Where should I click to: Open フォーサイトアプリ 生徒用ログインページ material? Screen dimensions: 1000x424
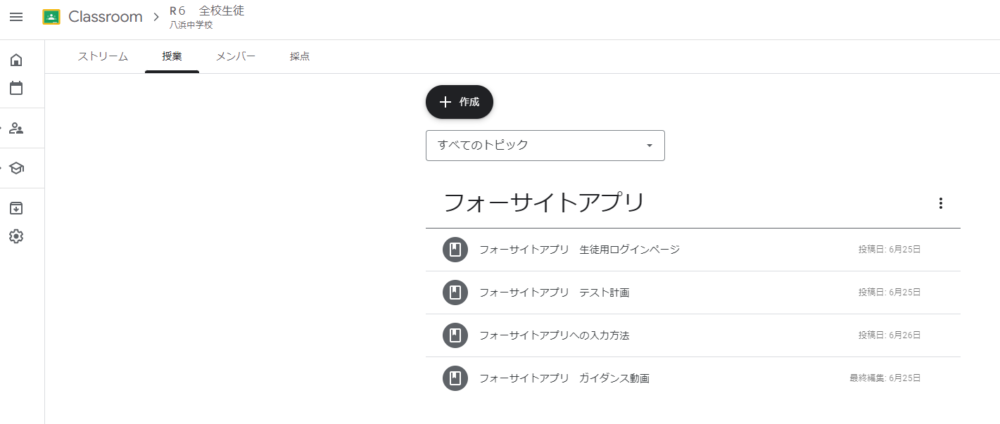pyautogui.click(x=693, y=249)
